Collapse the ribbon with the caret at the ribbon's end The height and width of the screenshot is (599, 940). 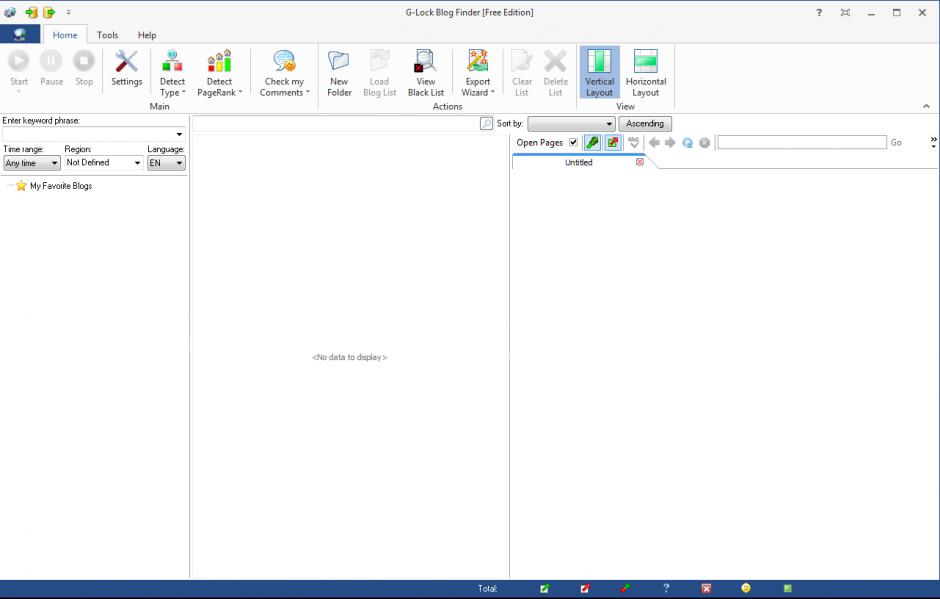tap(926, 106)
